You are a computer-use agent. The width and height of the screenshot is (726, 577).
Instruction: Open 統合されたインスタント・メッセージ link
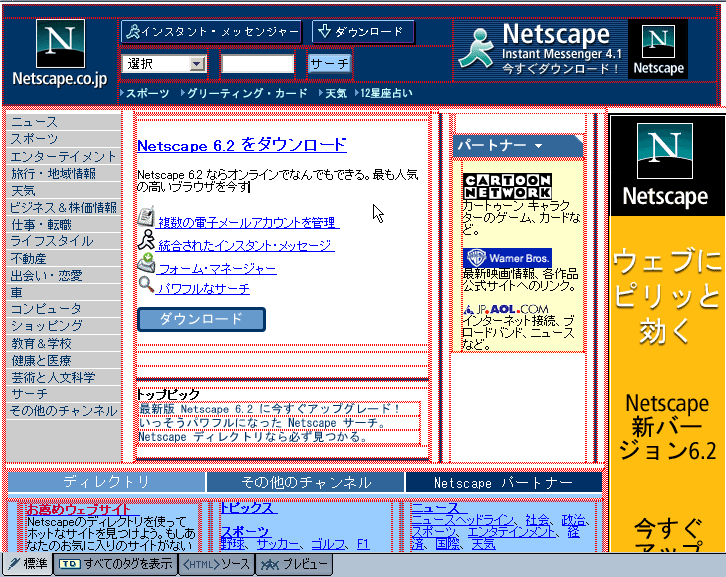(245, 245)
